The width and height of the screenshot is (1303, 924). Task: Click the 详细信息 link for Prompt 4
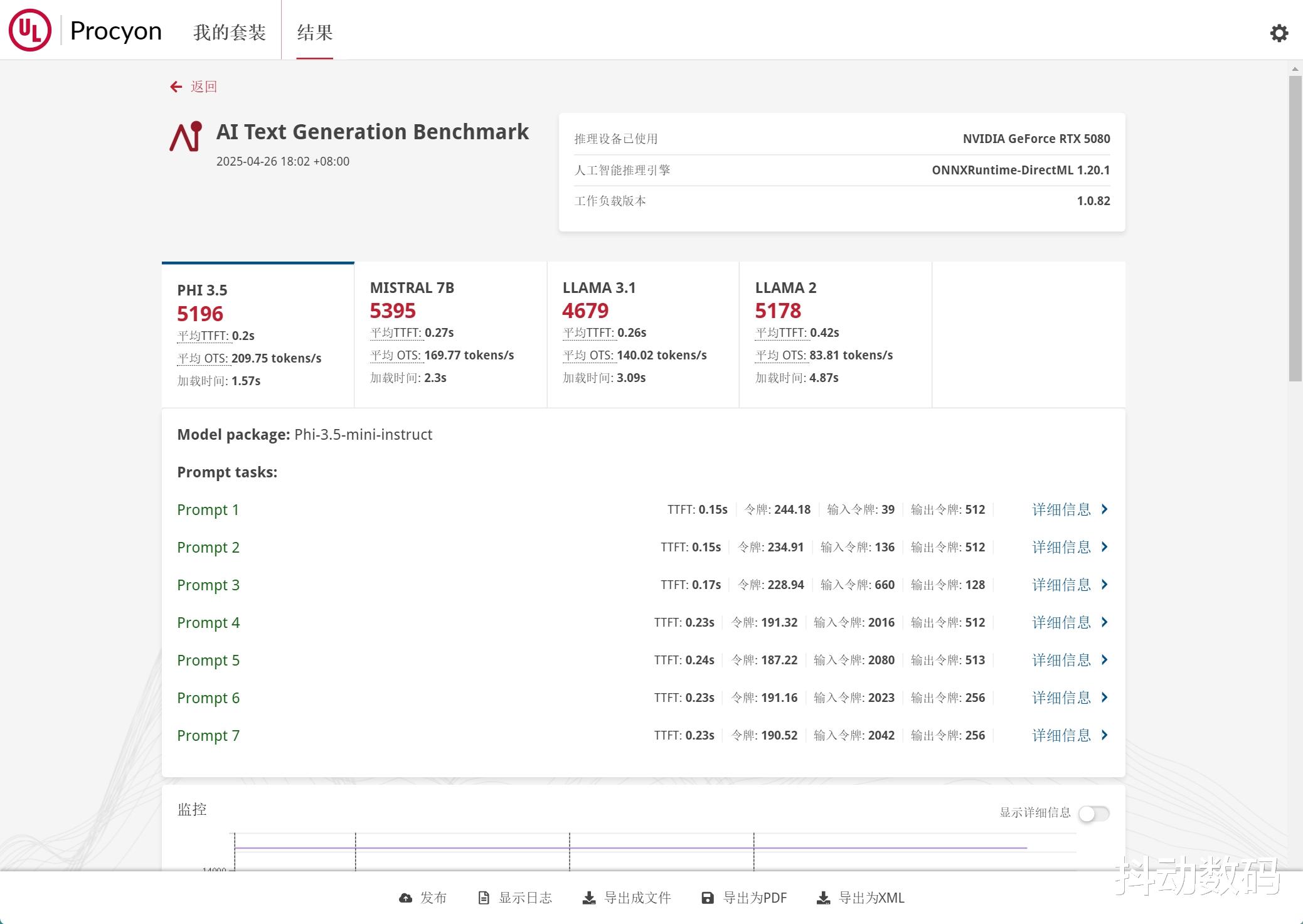click(1061, 622)
